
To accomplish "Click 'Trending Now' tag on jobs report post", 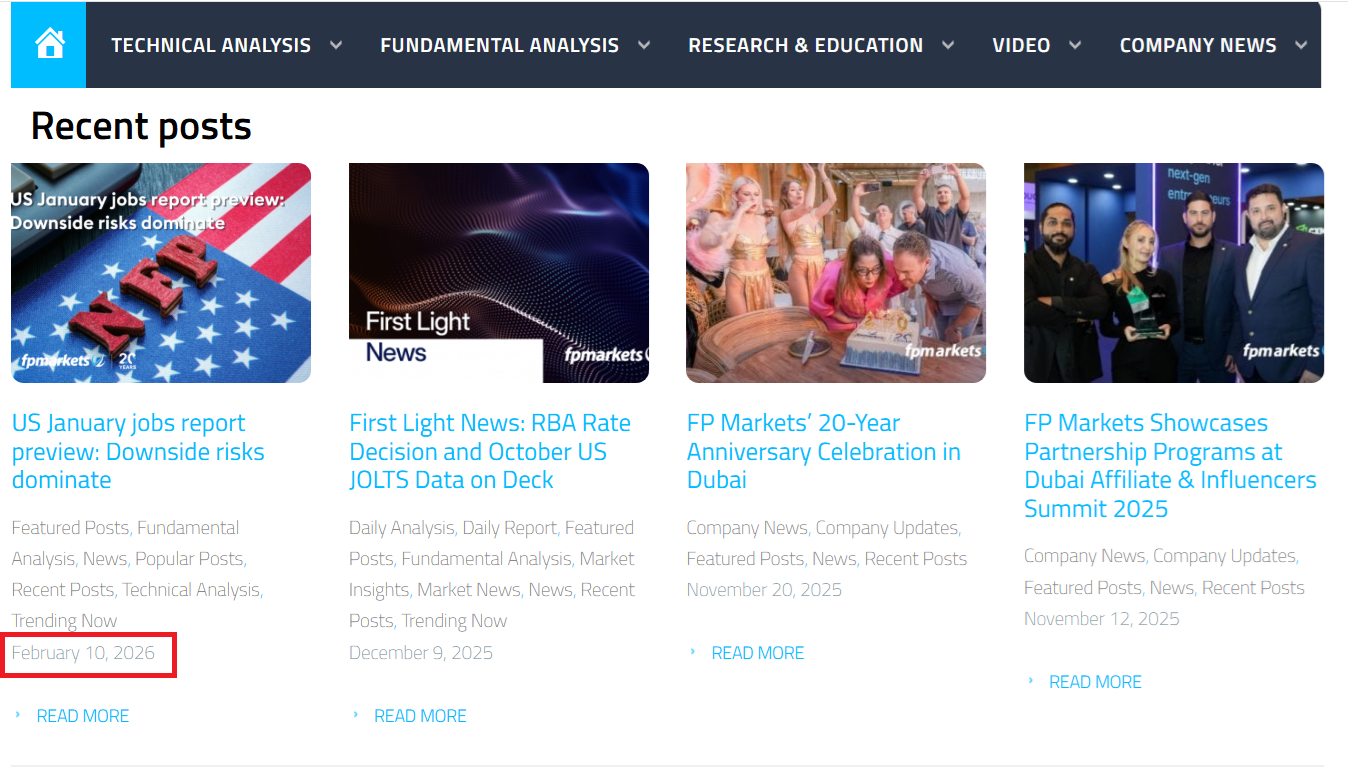I will pyautogui.click(x=64, y=621).
